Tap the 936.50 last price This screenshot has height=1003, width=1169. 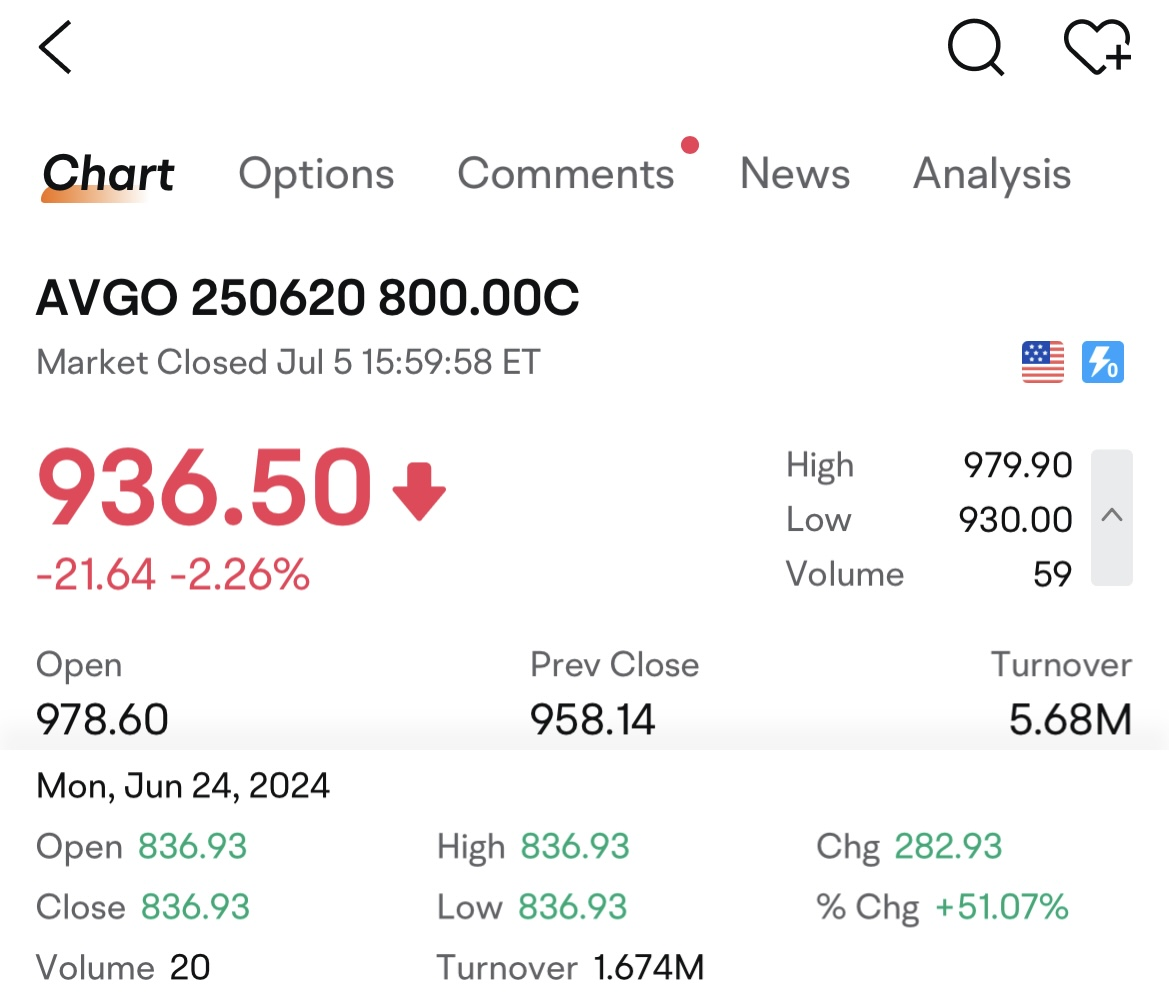pyautogui.click(x=204, y=489)
